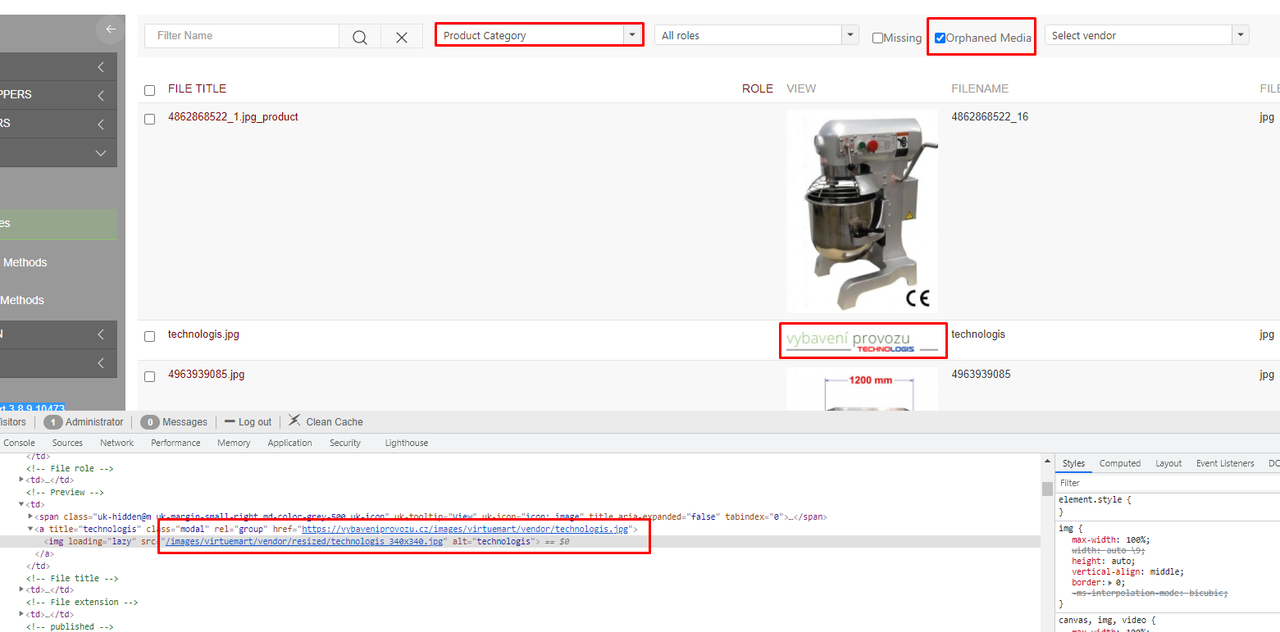Collapse the sidebar section with down chevron

pos(58,153)
